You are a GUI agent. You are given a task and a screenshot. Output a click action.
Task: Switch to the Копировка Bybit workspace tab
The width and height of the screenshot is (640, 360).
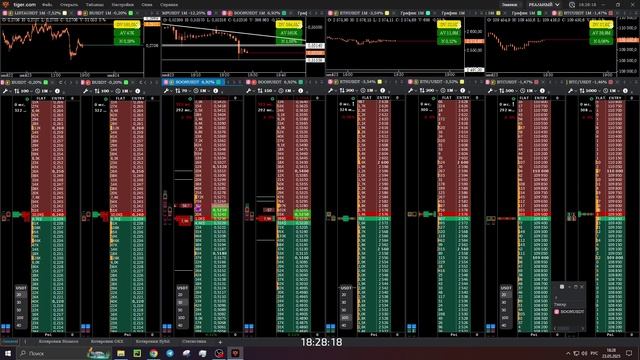point(153,342)
